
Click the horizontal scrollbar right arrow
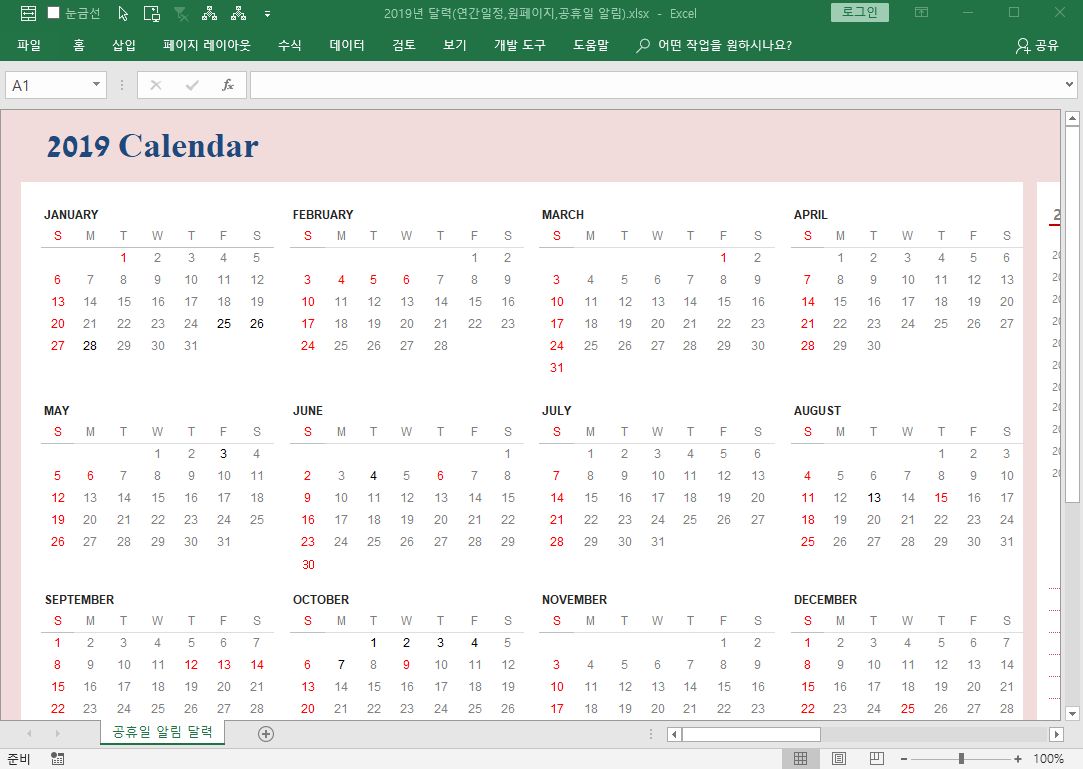pyautogui.click(x=1055, y=734)
